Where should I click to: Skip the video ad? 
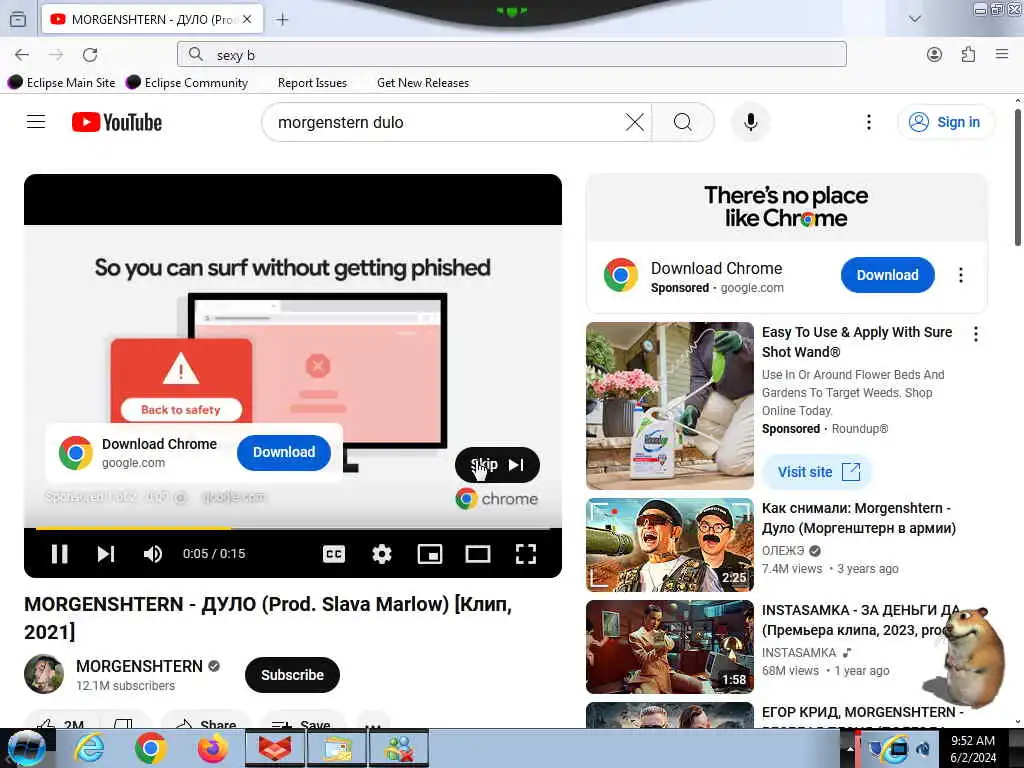coord(497,465)
